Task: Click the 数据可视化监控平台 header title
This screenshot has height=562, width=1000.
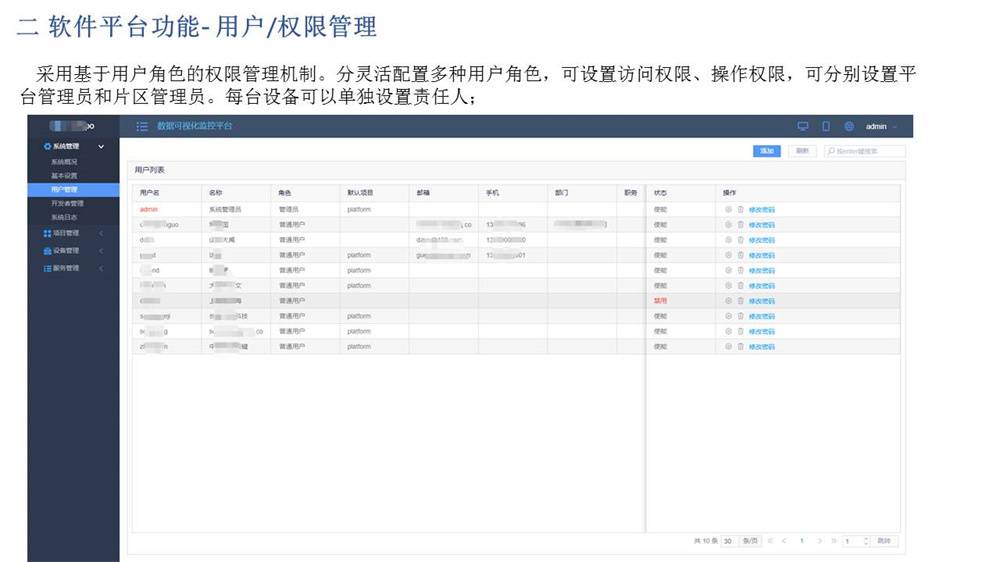Action: pos(195,126)
